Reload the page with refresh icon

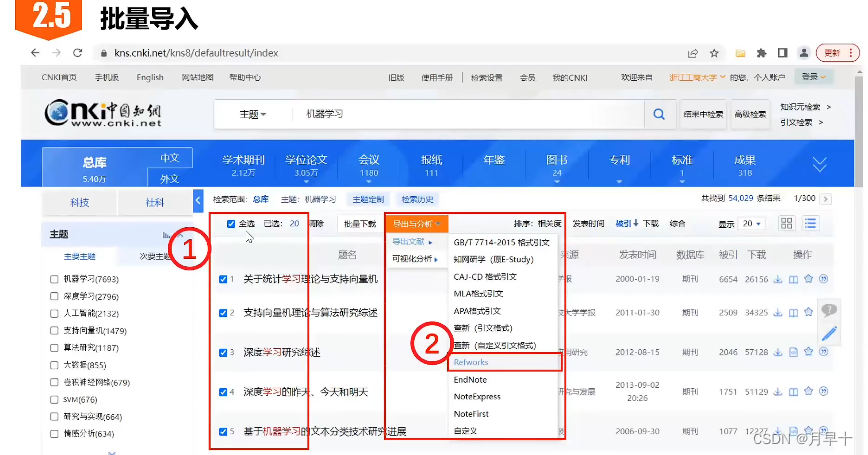point(78,53)
